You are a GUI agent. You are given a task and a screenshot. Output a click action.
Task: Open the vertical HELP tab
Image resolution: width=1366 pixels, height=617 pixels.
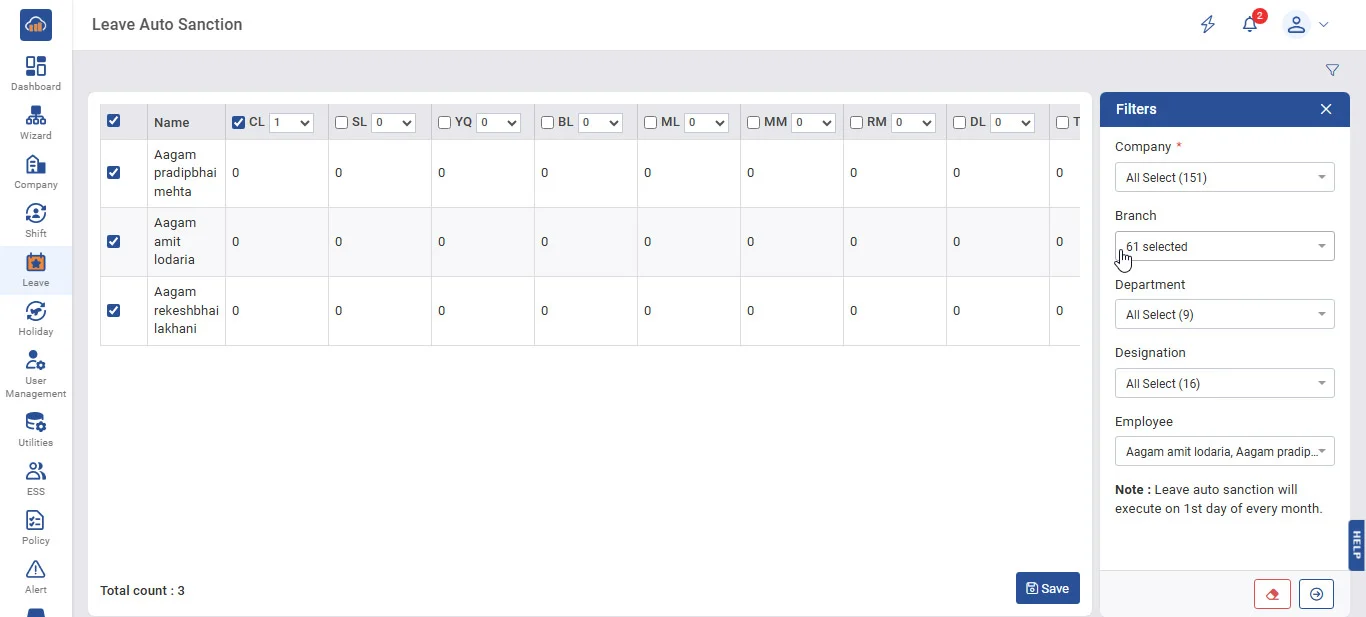click(1357, 544)
